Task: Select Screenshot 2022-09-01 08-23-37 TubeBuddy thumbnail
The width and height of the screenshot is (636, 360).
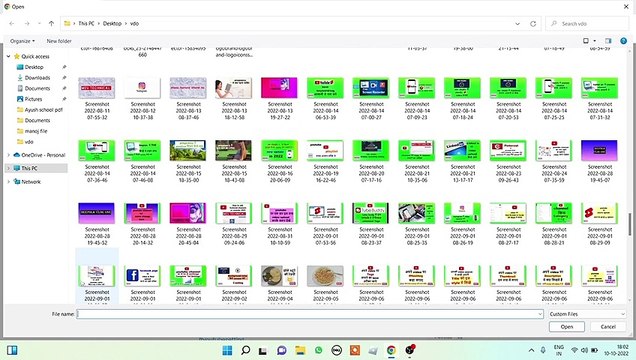Action: tap(371, 213)
